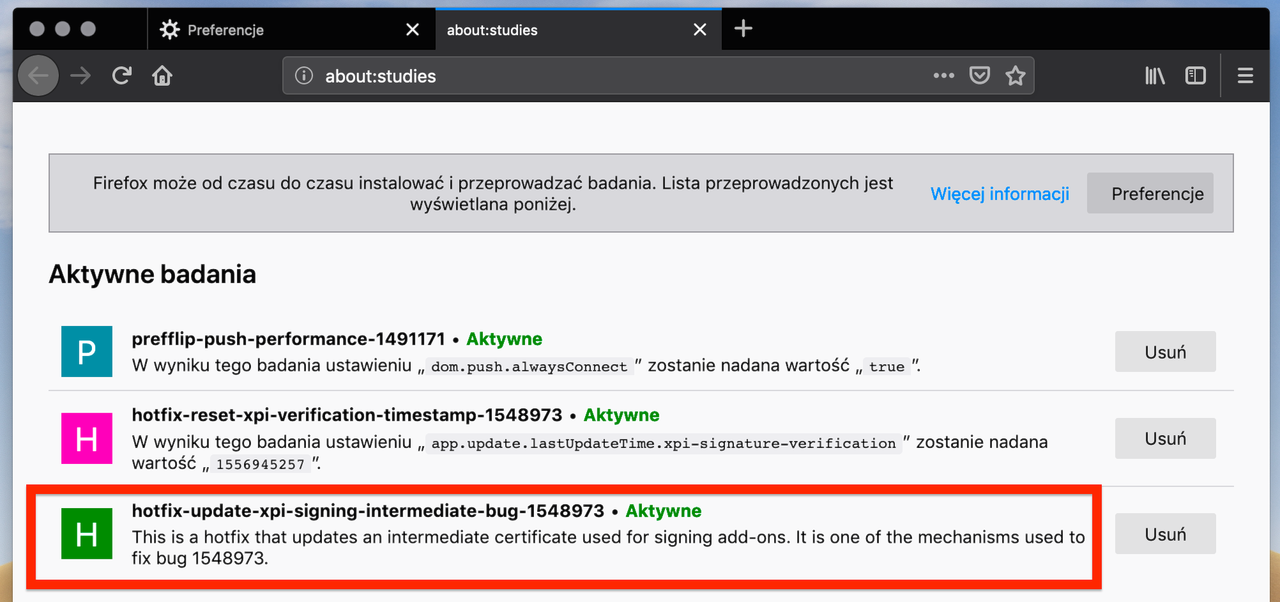Close the about:studies tab
Image resolution: width=1280 pixels, height=602 pixels.
(x=700, y=30)
